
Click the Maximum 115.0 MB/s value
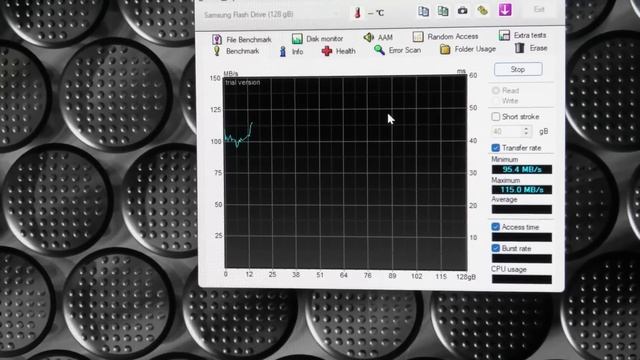tap(522, 190)
